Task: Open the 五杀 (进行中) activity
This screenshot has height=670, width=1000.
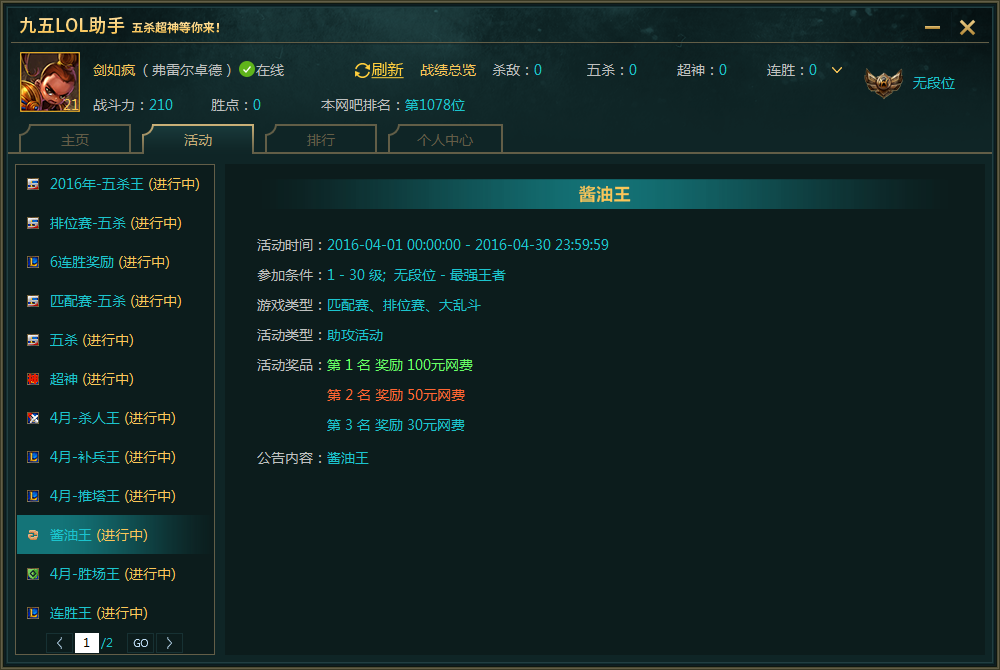Action: tap(115, 340)
